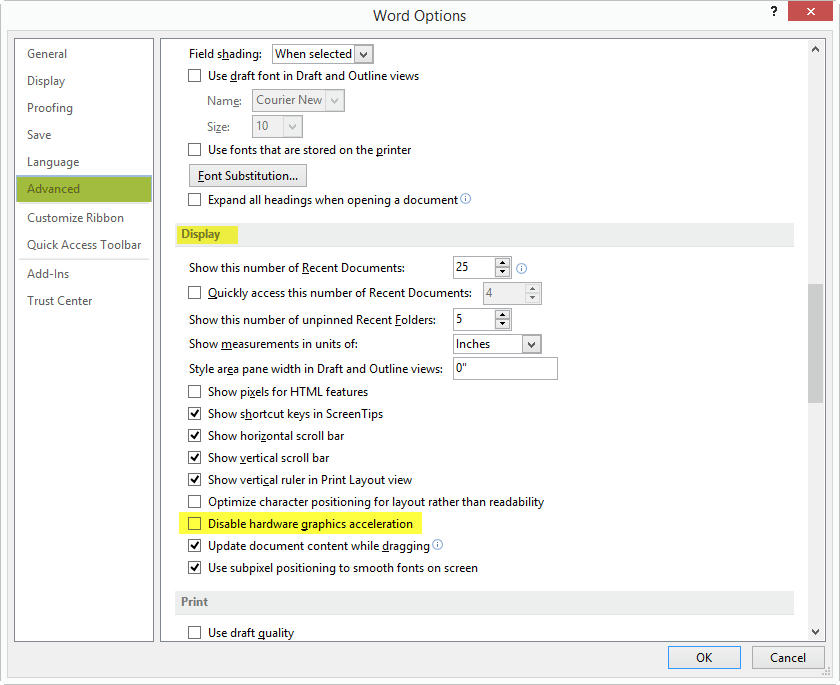Open Quick Access Toolbar category
Viewport: 840px width, 685px height.
[84, 245]
